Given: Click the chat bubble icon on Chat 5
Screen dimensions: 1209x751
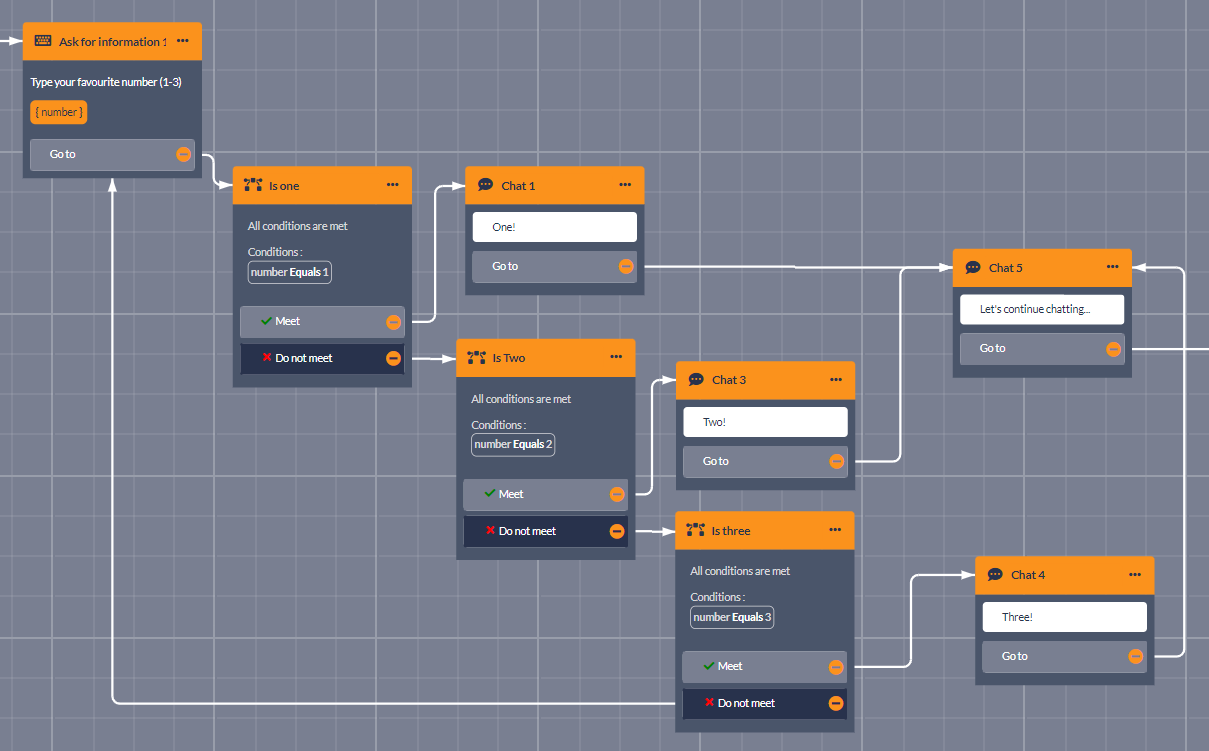Looking at the screenshot, I should tap(973, 268).
